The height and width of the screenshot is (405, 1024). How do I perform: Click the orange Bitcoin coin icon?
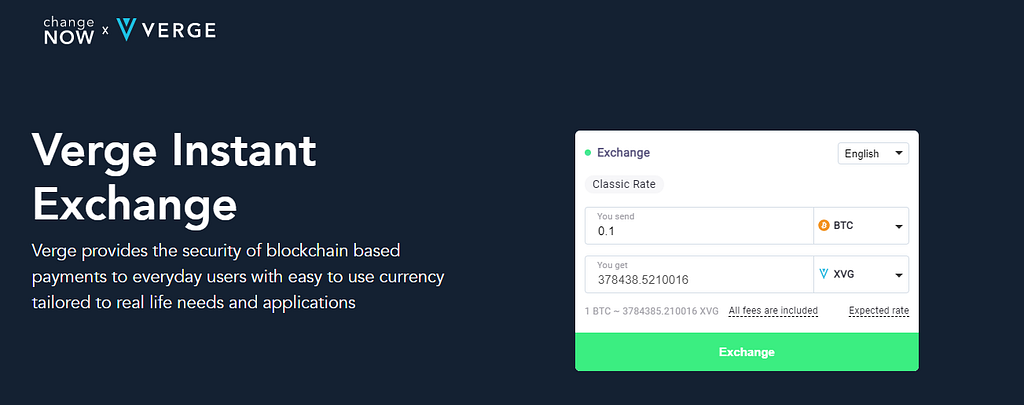click(x=824, y=226)
